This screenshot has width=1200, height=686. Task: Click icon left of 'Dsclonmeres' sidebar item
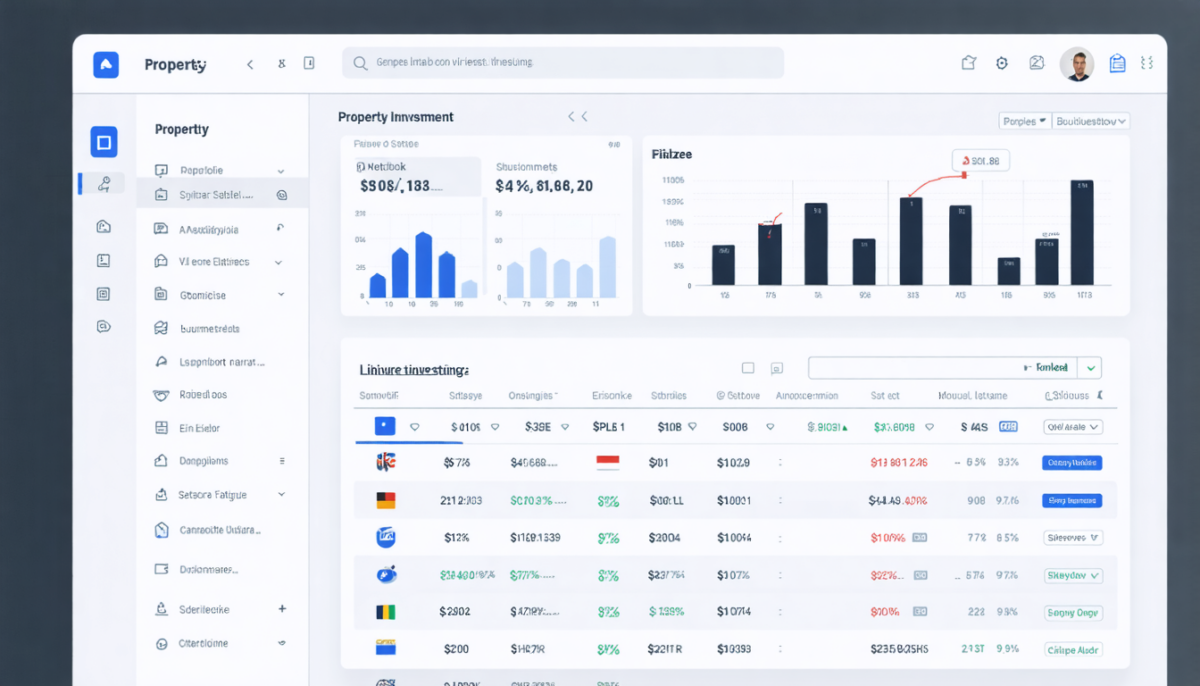(161, 569)
